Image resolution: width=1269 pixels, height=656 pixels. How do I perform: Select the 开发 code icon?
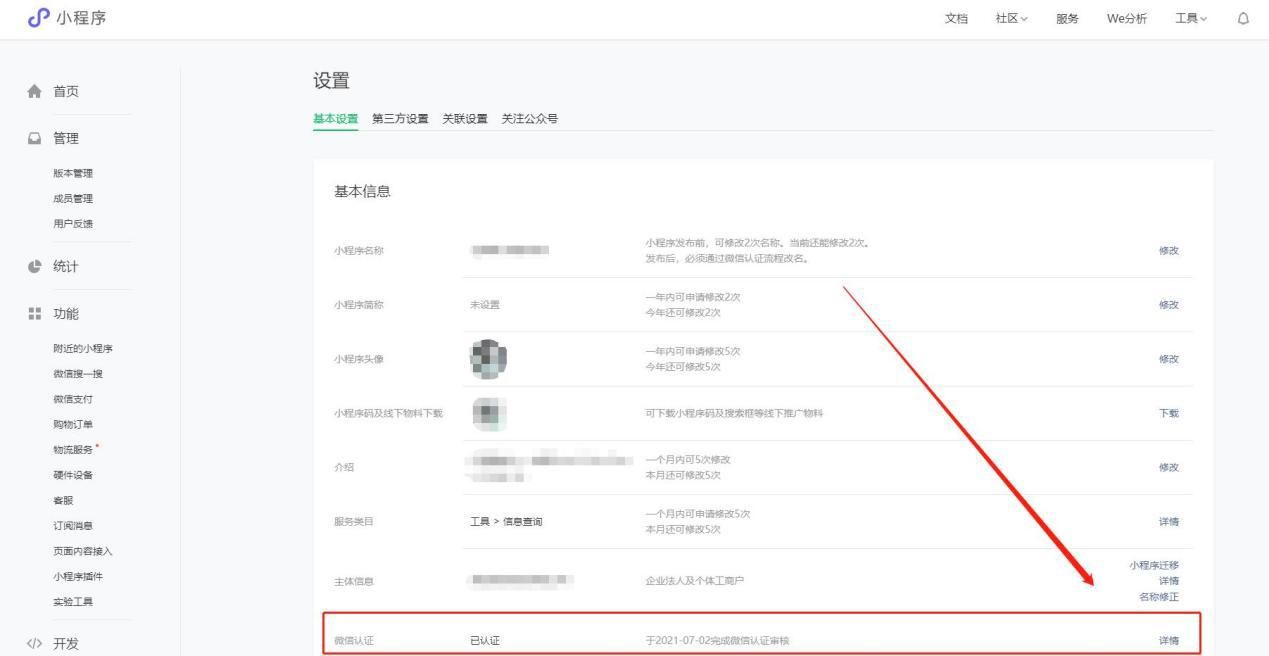click(x=35, y=644)
